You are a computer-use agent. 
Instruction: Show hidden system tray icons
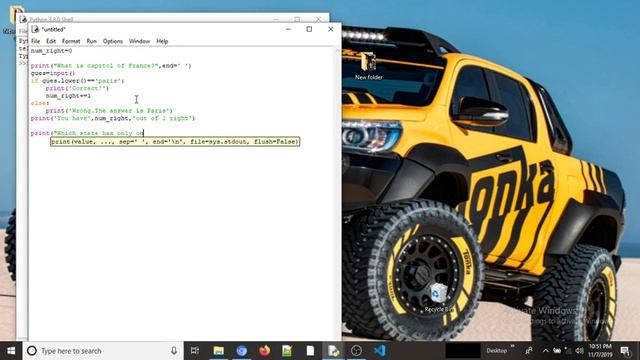tap(545, 351)
